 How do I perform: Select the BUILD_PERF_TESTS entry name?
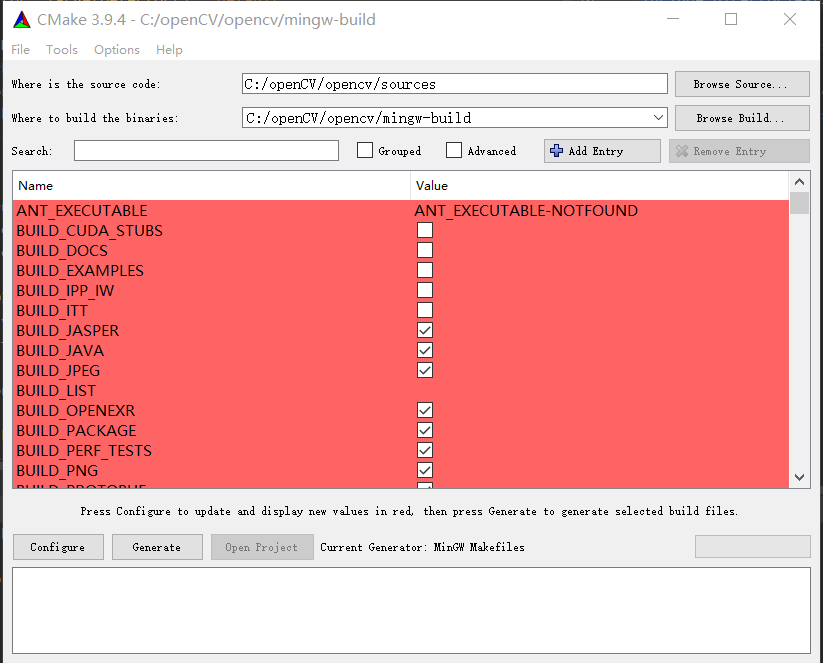coord(84,450)
